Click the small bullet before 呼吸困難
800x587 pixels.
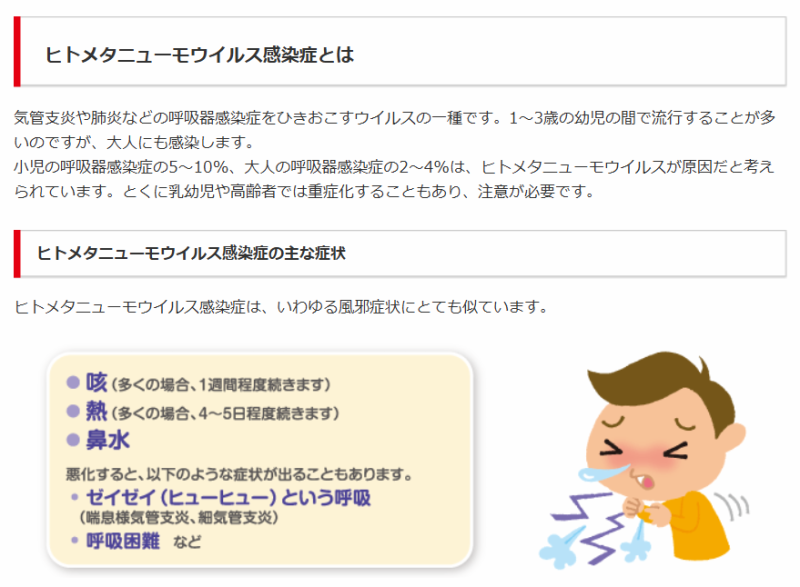(x=75, y=540)
